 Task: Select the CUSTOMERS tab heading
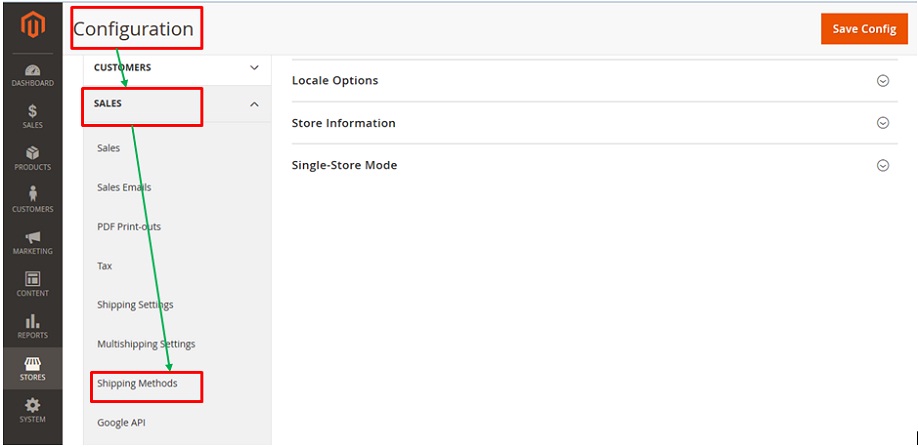[122, 67]
